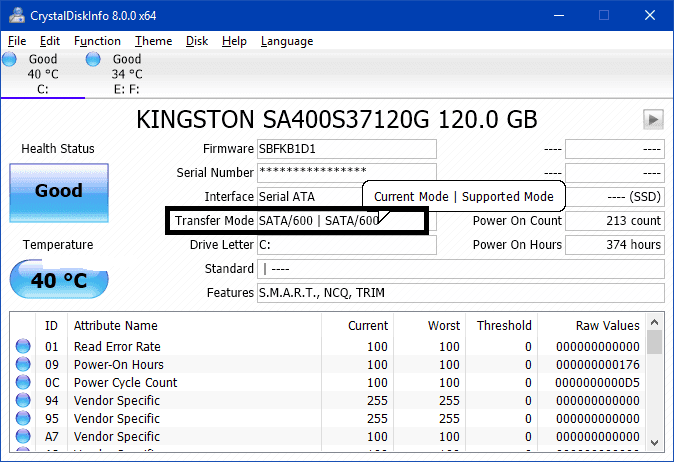674x462 pixels.
Task: Select the Power Cycle Count attribute name
Action: [125, 382]
